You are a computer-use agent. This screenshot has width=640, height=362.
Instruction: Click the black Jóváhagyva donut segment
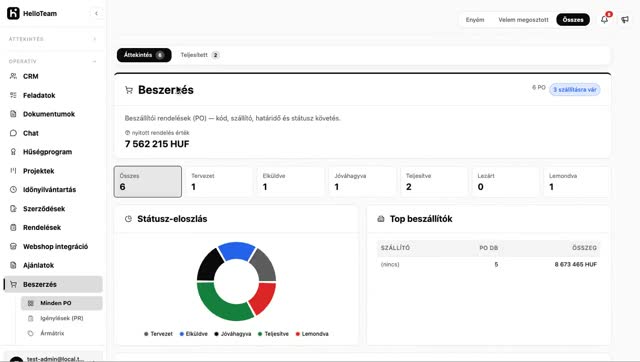click(210, 265)
